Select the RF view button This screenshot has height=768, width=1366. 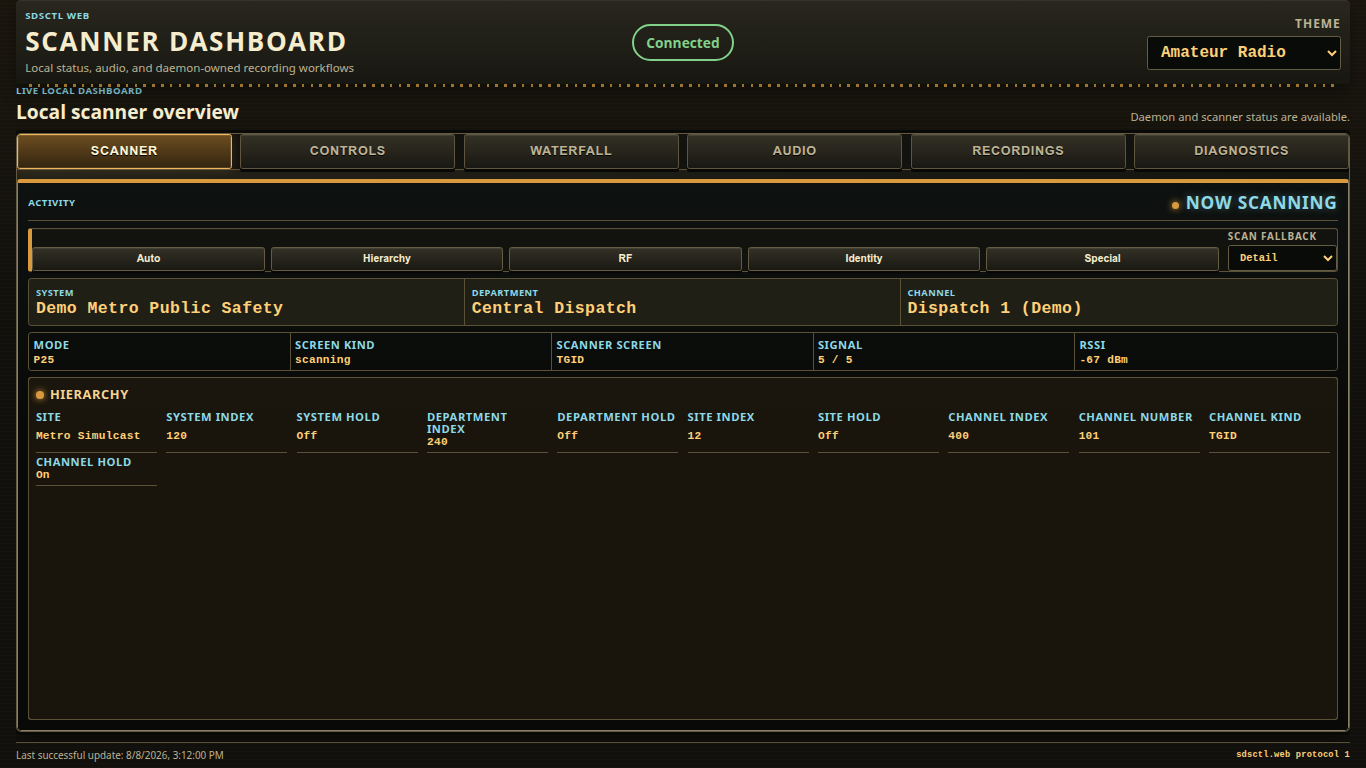pyautogui.click(x=625, y=259)
